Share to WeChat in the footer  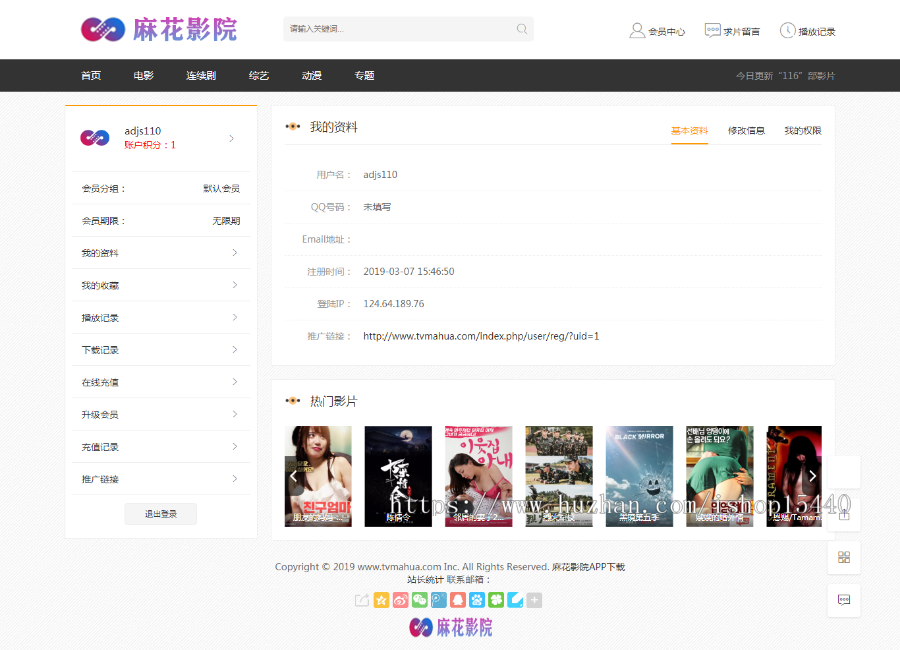click(418, 599)
